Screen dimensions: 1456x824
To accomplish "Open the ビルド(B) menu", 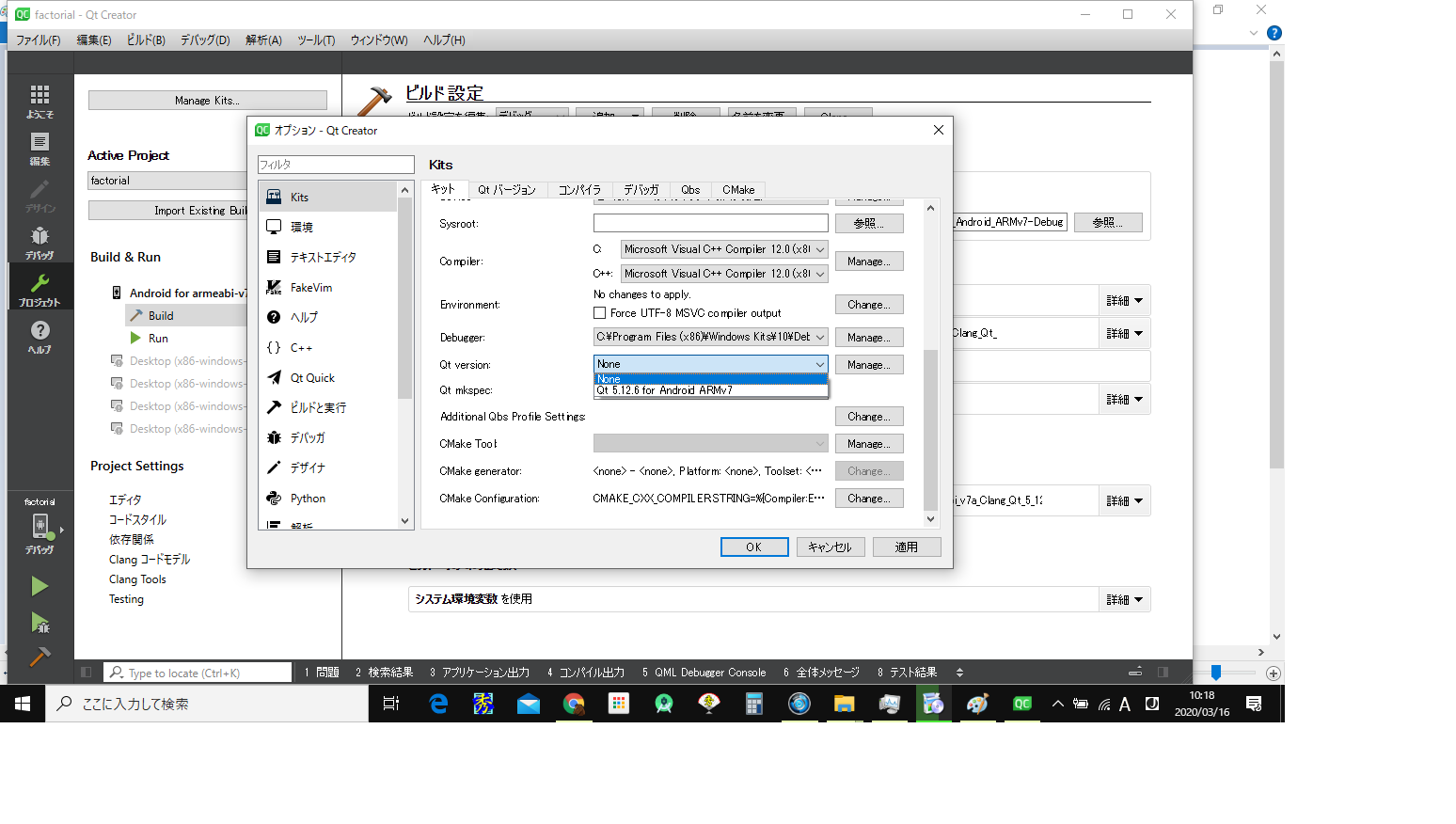I will (x=146, y=40).
